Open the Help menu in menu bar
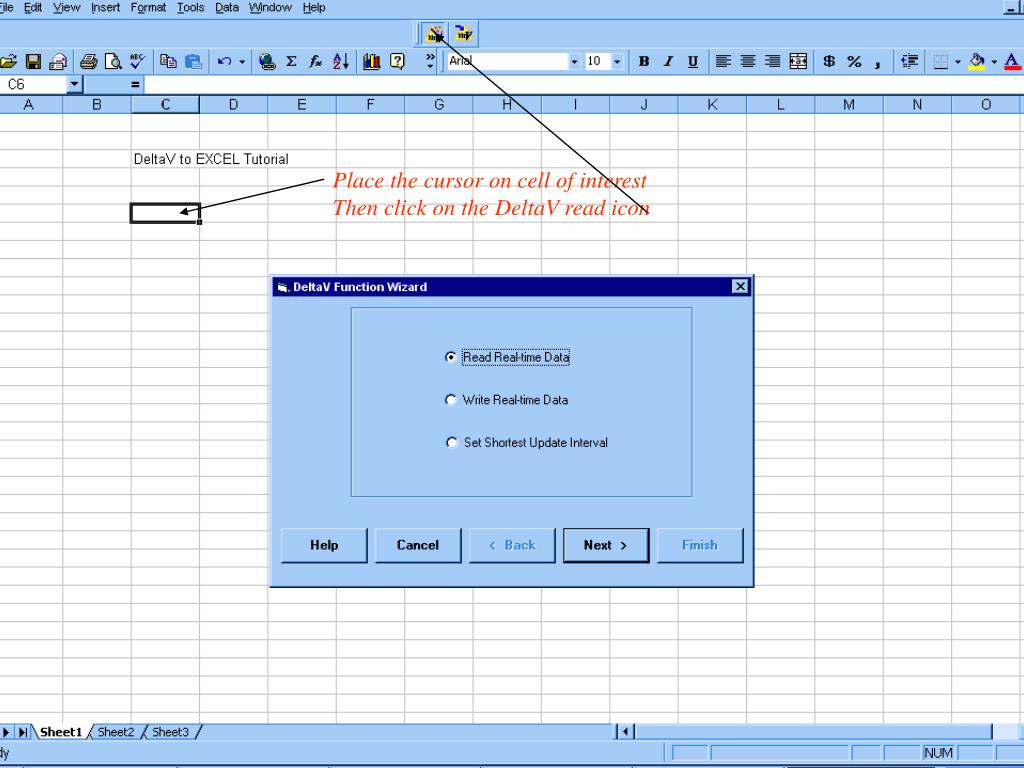The width and height of the screenshot is (1024, 768). pyautogui.click(x=314, y=8)
